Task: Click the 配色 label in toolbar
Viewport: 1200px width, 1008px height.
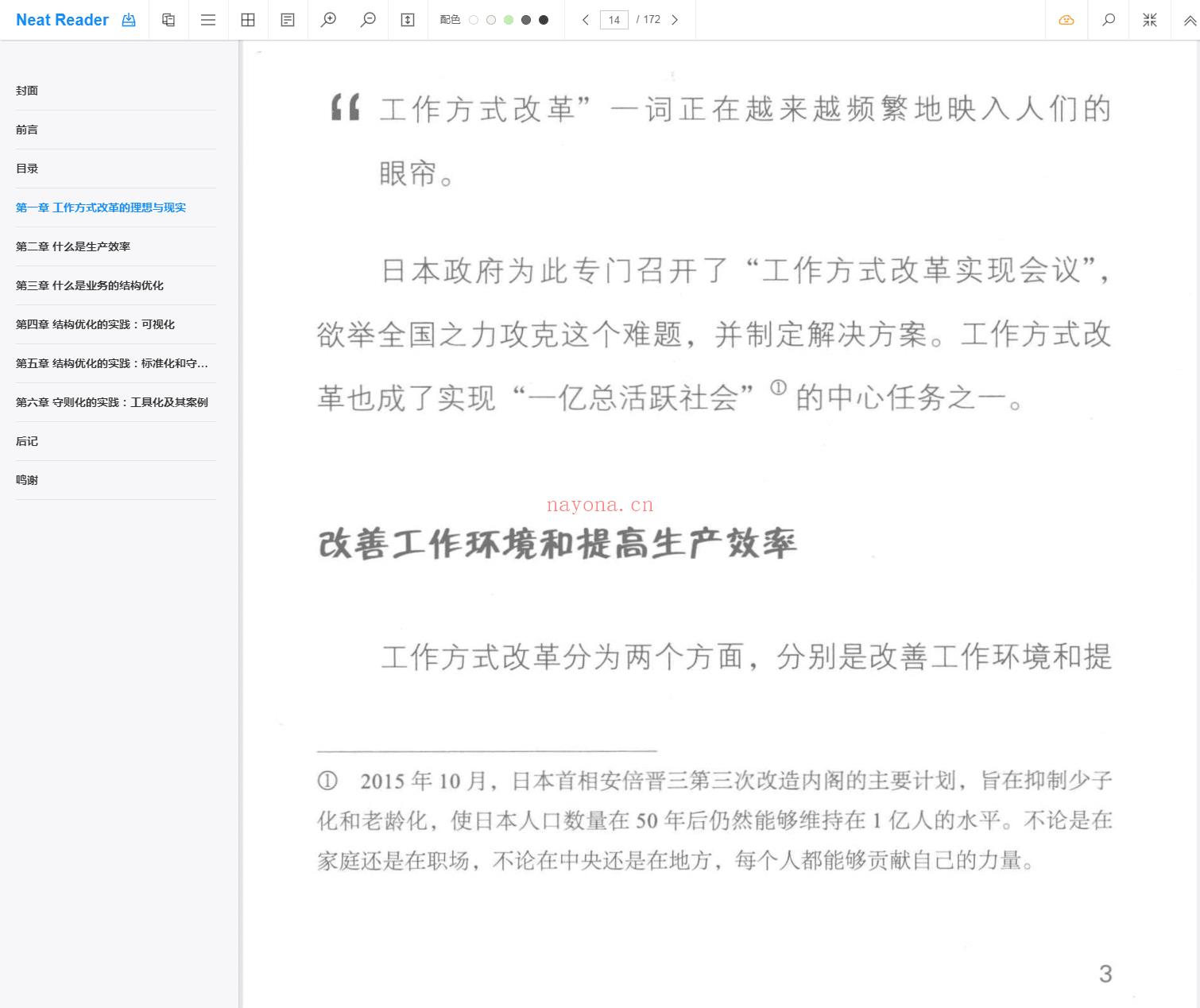Action: 450,20
